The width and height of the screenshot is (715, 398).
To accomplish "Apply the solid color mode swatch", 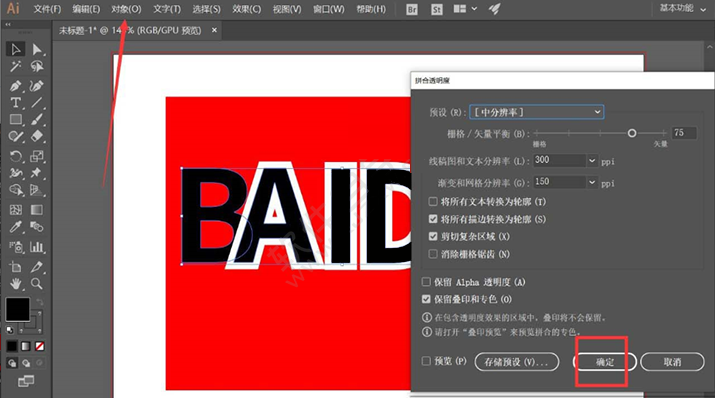I will (x=12, y=346).
